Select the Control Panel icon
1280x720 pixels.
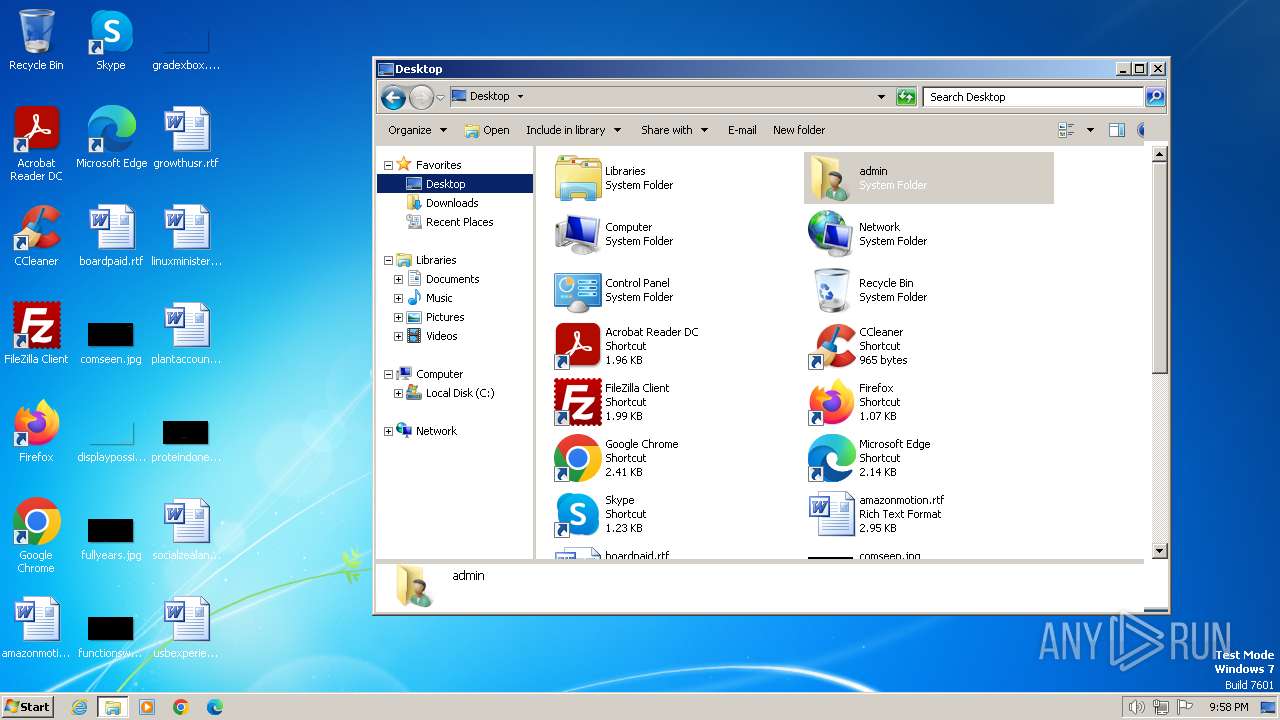tap(577, 290)
